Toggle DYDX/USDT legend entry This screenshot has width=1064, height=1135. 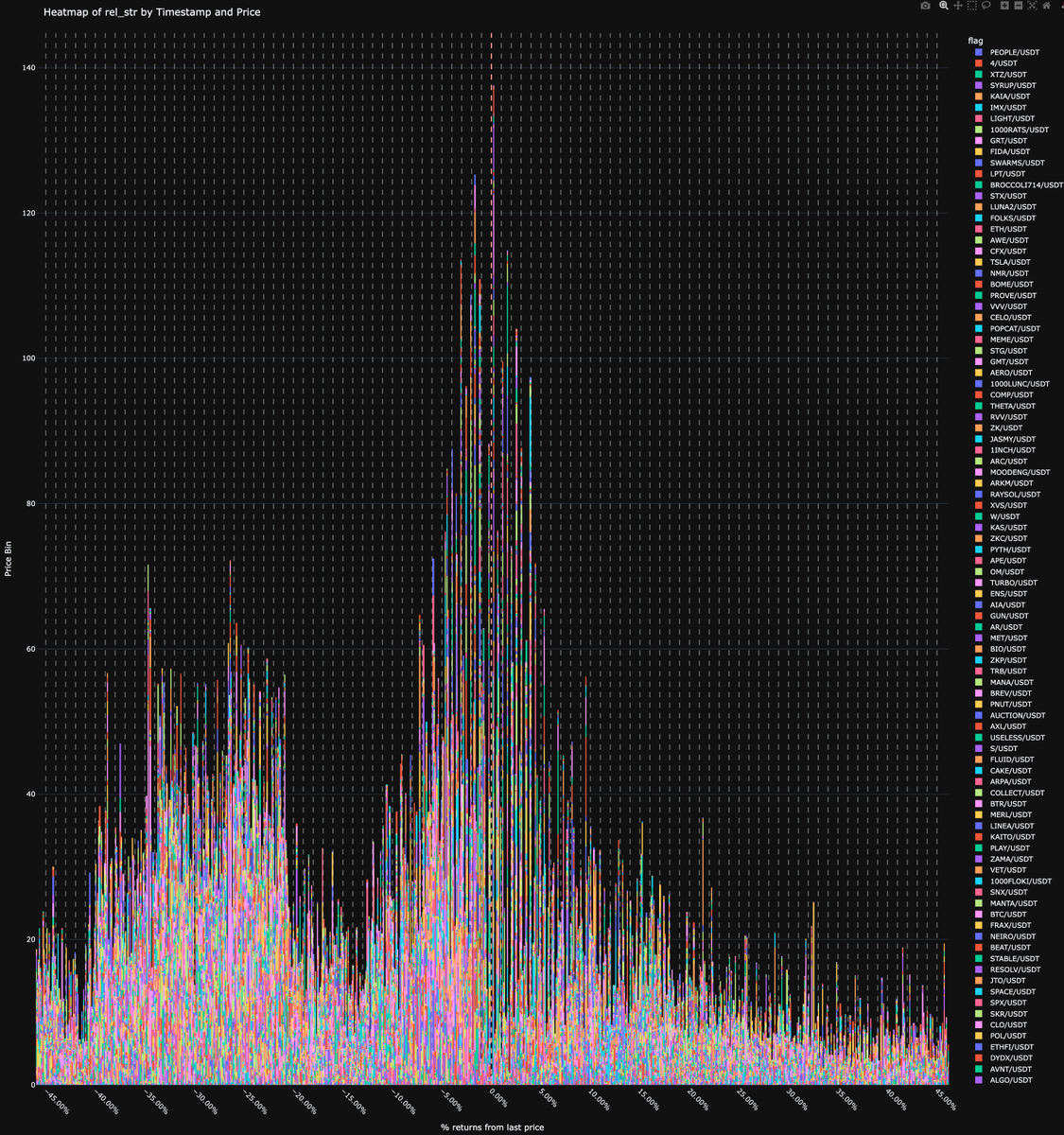click(1003, 1058)
